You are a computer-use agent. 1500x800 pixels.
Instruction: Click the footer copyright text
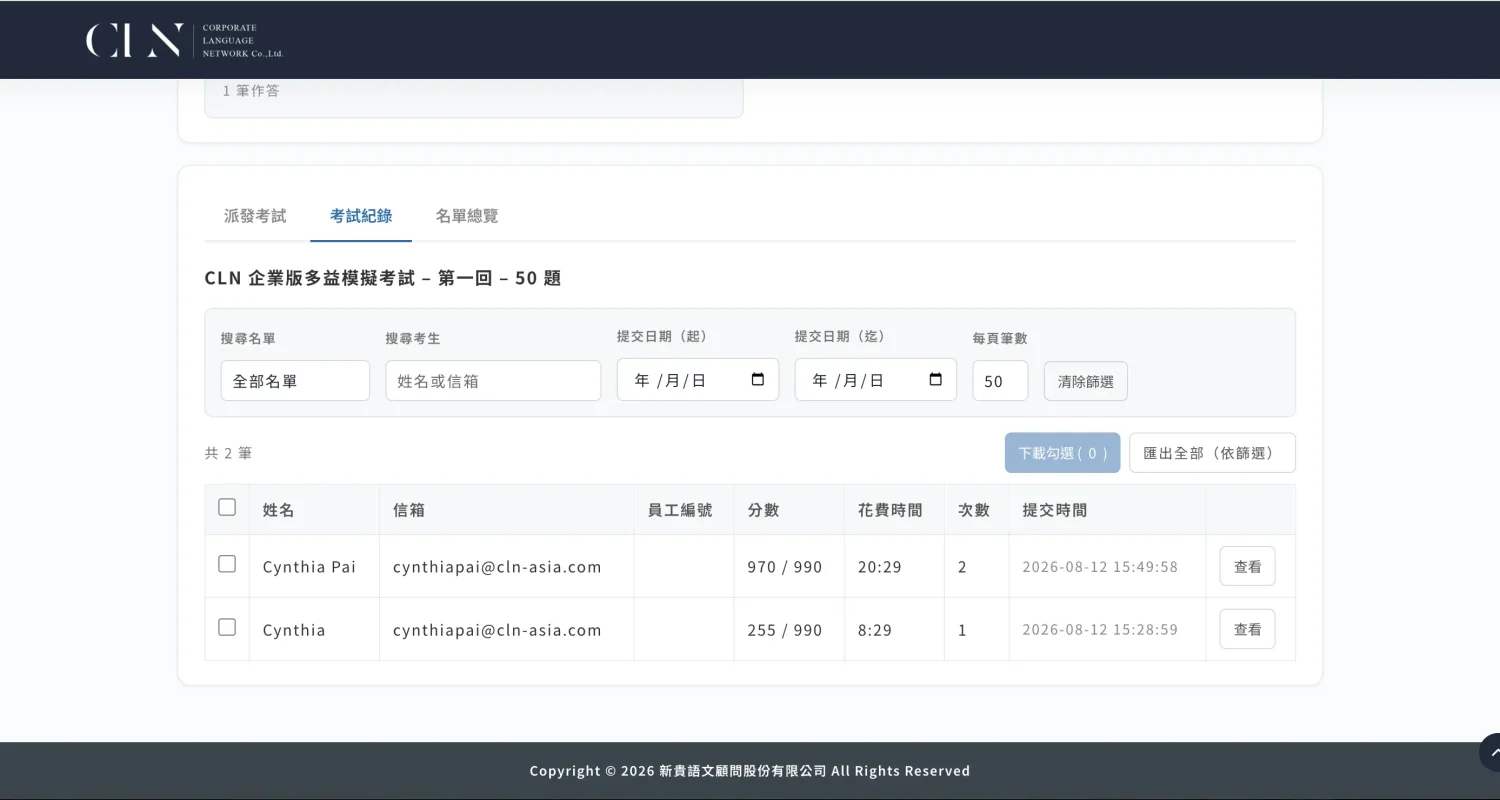[750, 771]
